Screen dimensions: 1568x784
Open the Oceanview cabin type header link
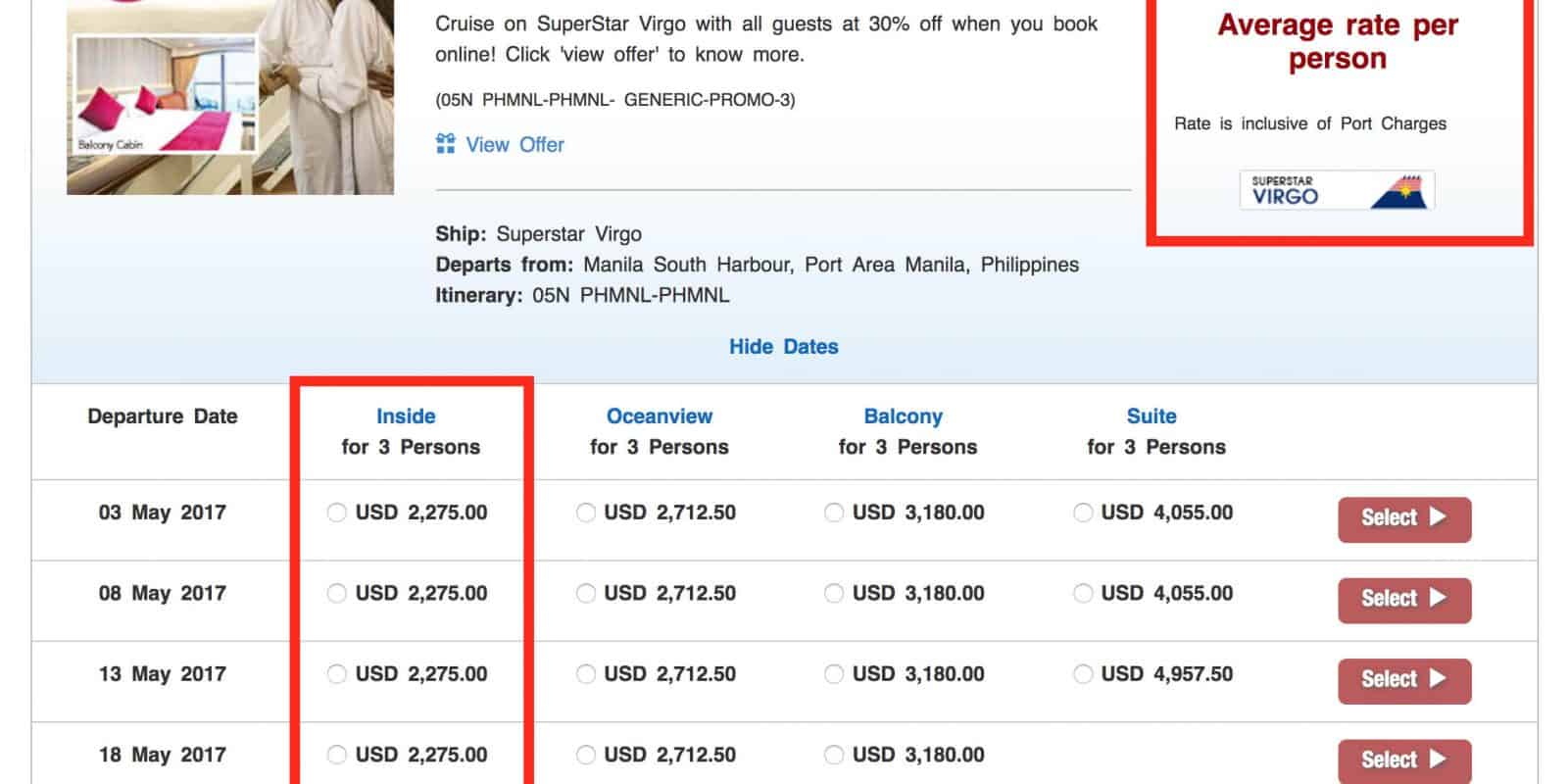(659, 416)
